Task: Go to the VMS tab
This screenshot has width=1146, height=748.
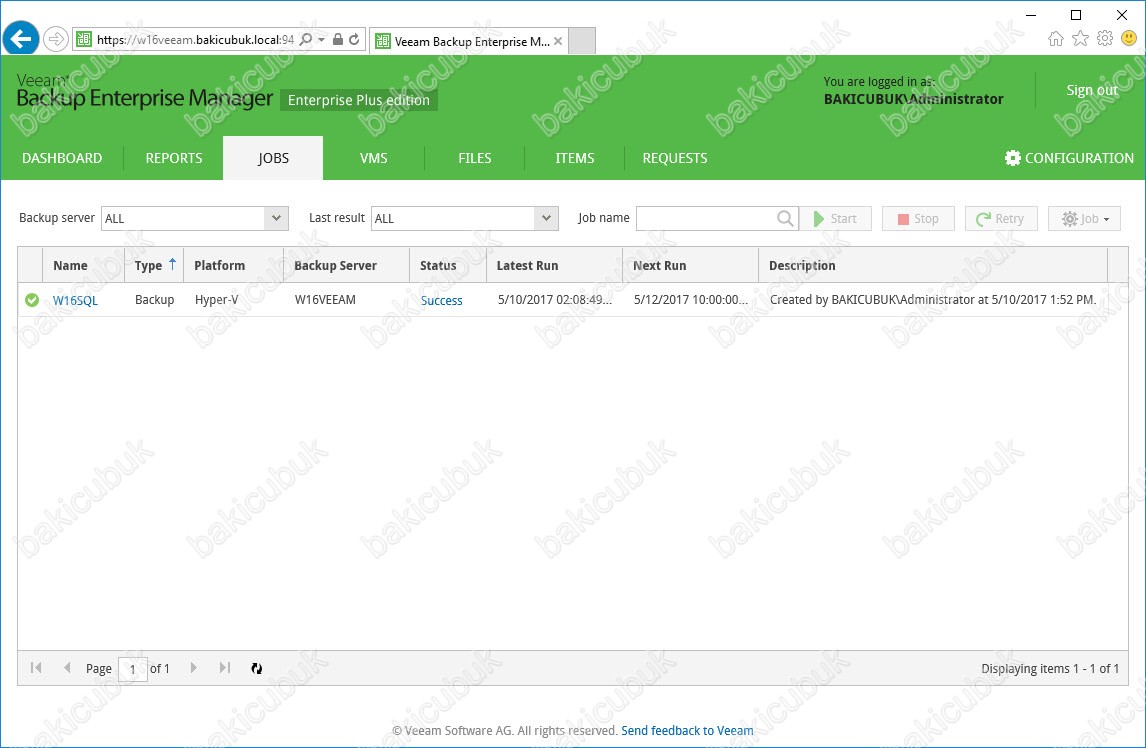Action: [x=373, y=158]
